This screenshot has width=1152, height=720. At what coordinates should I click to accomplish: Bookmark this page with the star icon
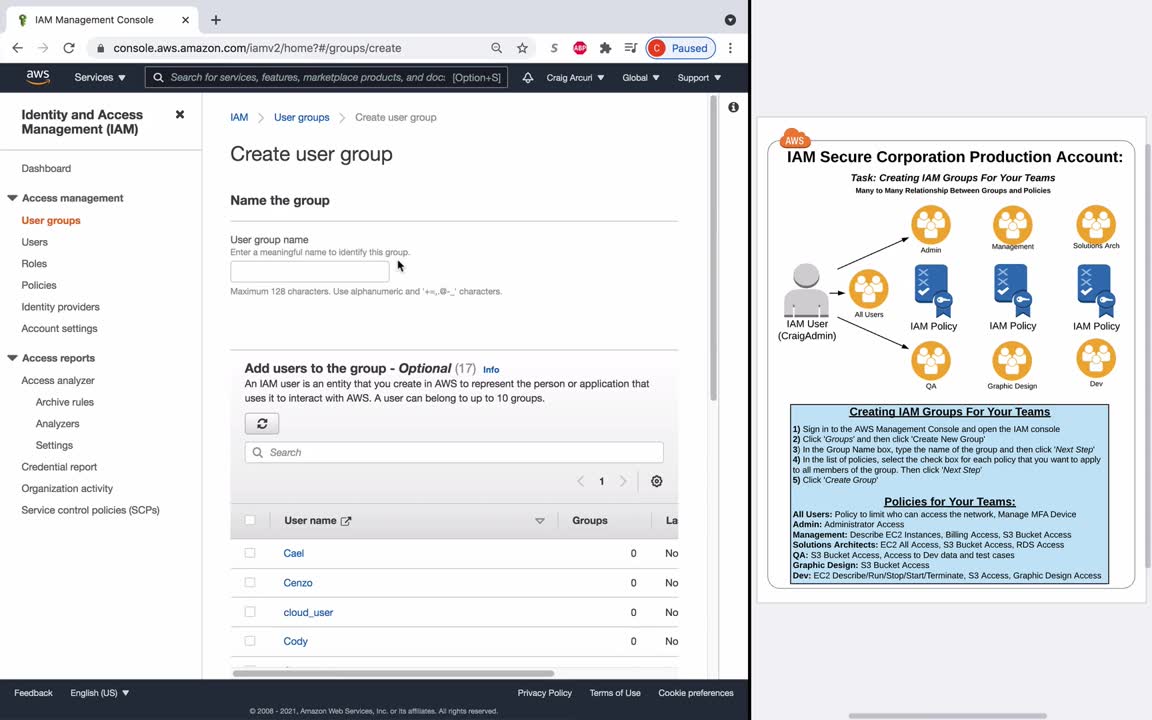pos(522,48)
